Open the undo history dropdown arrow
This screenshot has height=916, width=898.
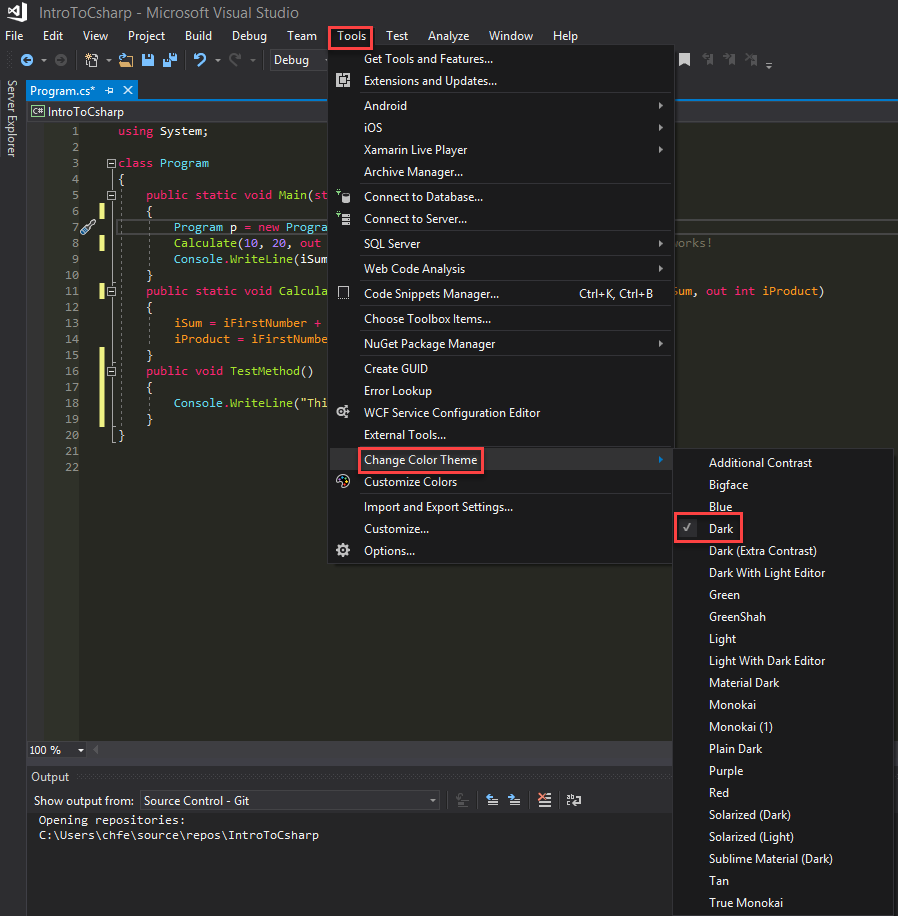[218, 60]
